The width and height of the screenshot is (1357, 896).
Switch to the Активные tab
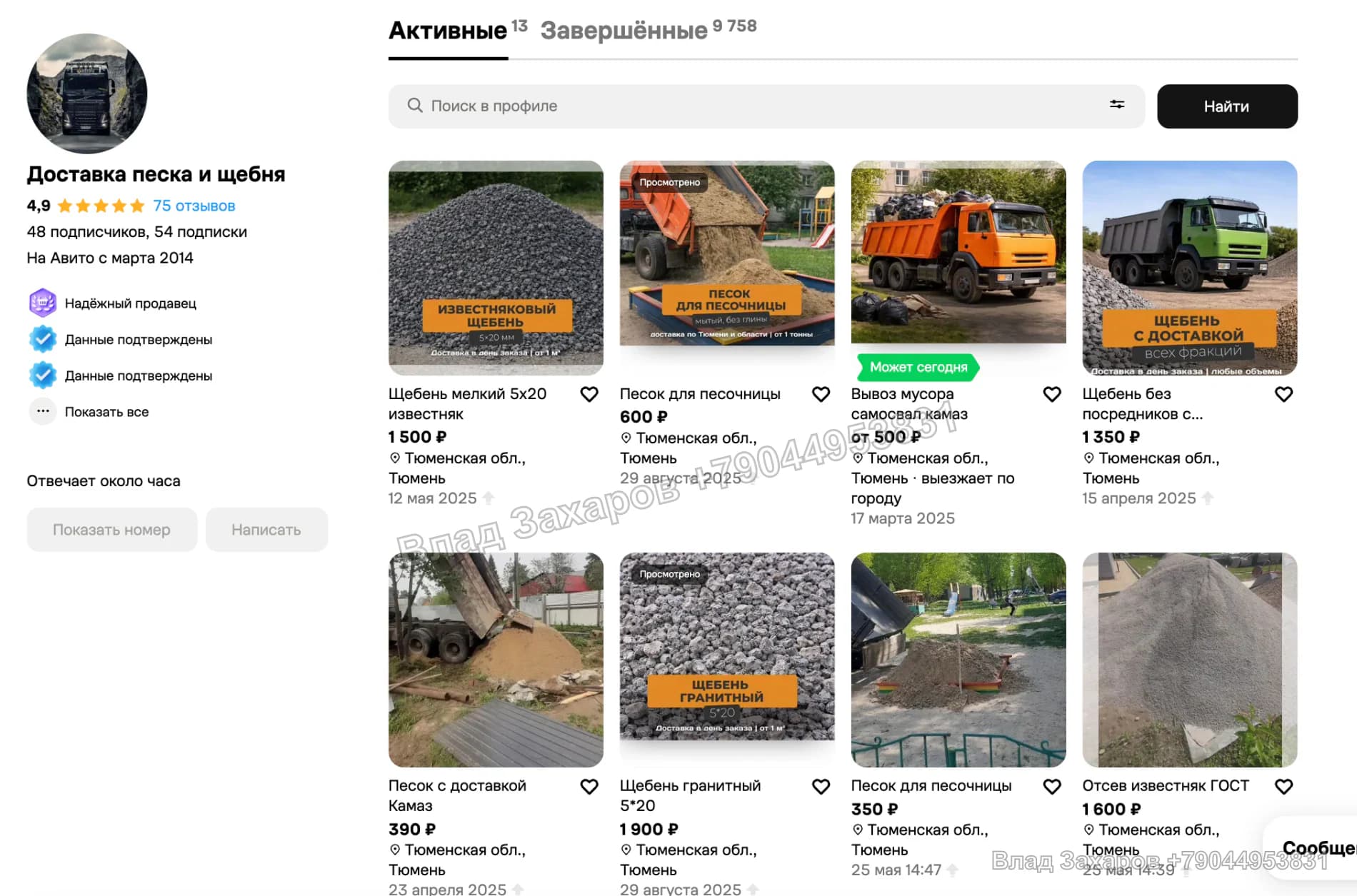pyautogui.click(x=448, y=31)
